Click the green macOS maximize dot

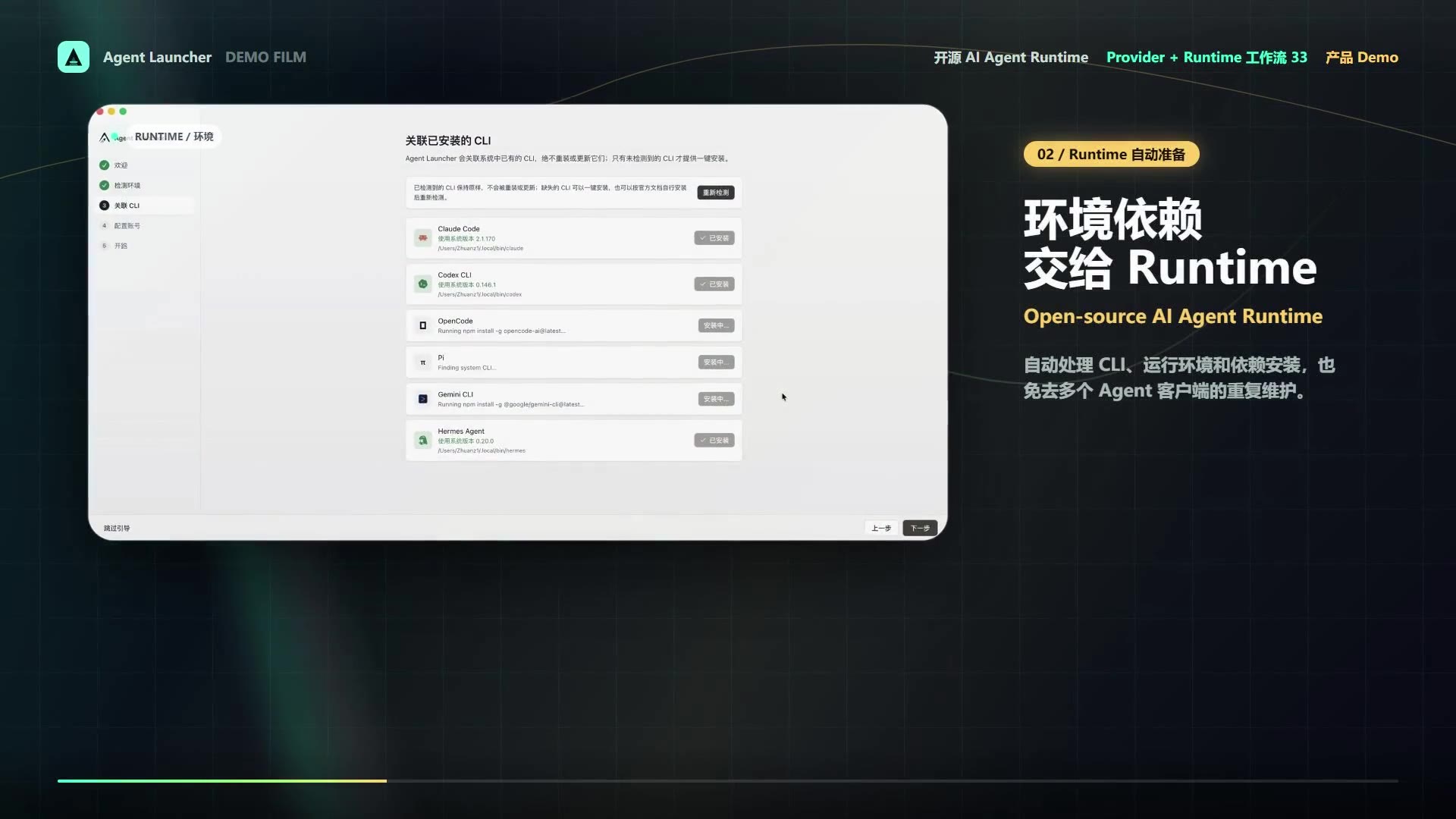pyautogui.click(x=123, y=111)
